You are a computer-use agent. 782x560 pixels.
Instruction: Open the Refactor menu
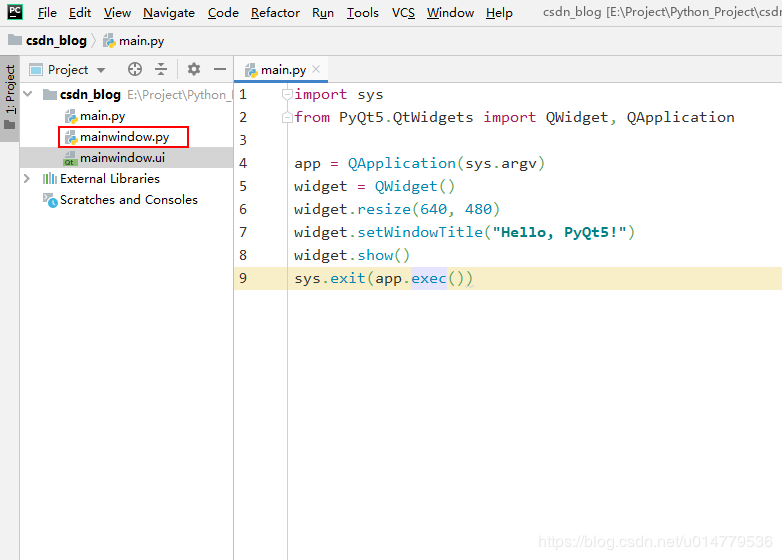coord(275,12)
